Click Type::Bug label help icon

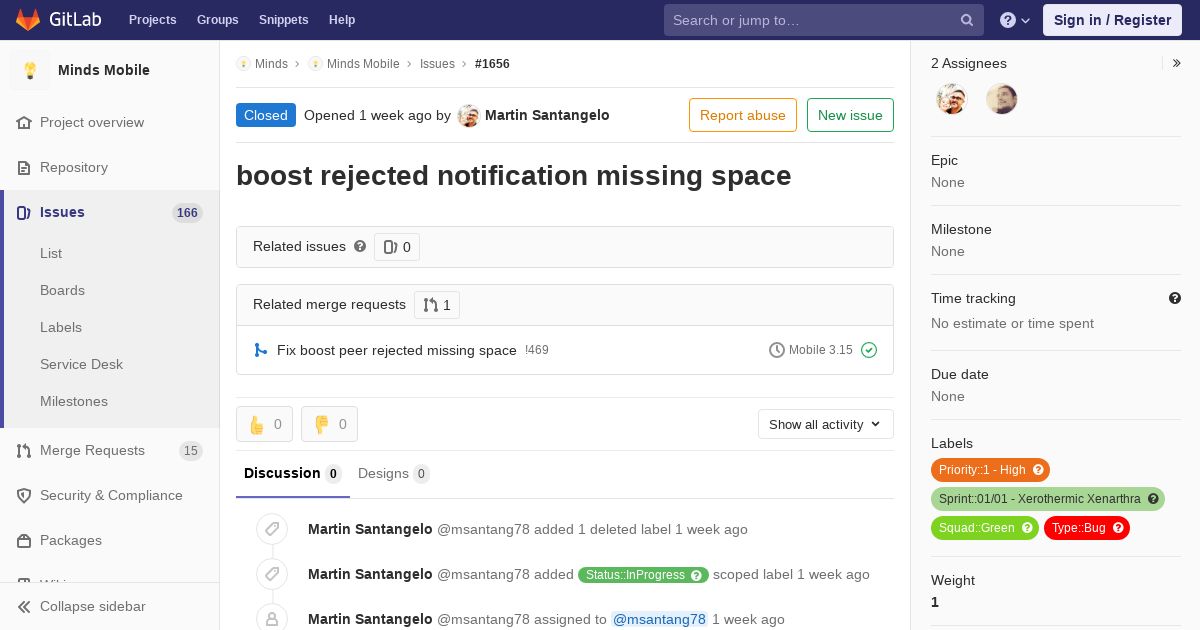1119,528
